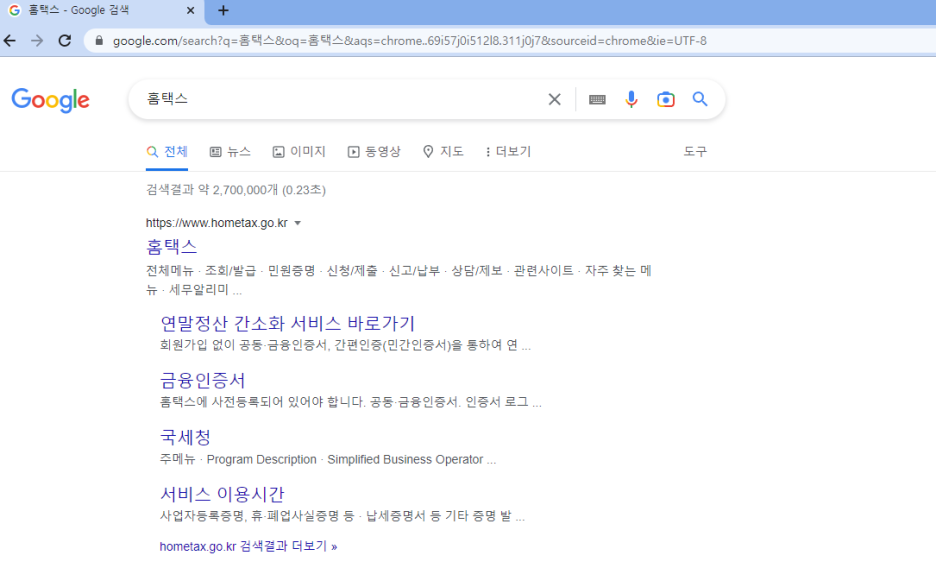
Task: Reload the page with refresh icon
Action: click(64, 41)
